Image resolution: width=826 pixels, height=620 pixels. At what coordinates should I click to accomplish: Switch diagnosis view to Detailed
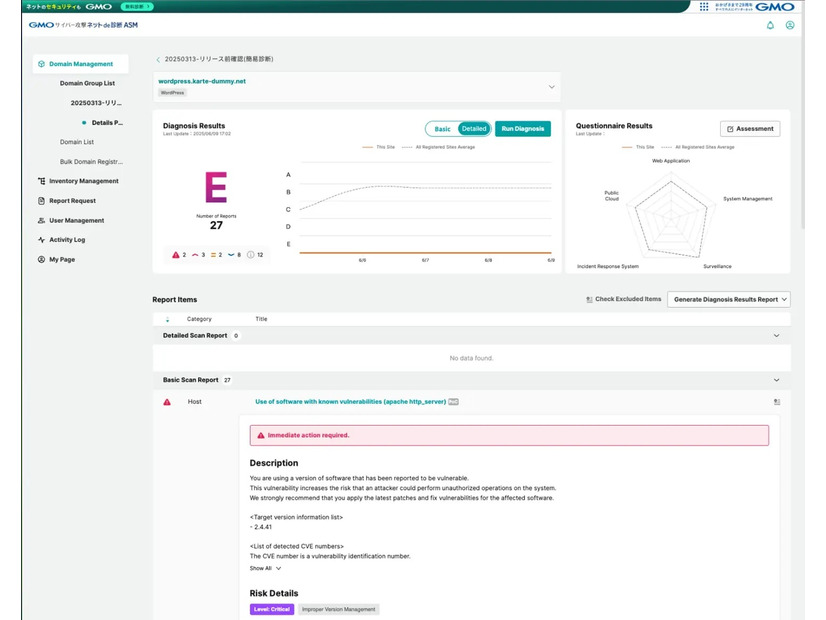(473, 129)
